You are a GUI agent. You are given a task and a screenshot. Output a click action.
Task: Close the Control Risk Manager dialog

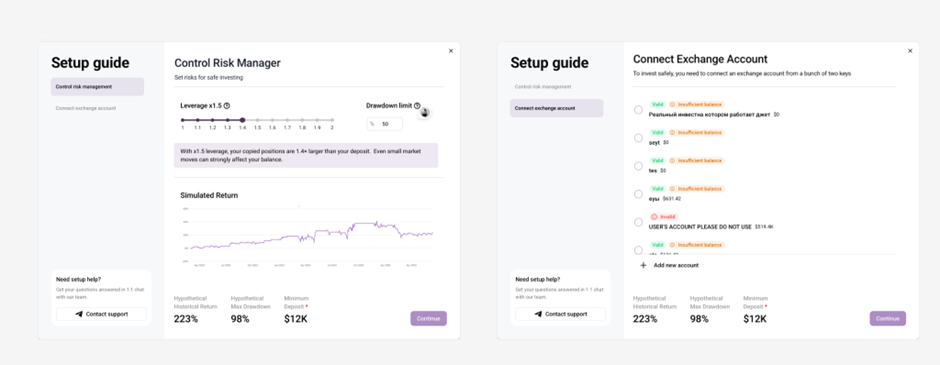(x=451, y=51)
